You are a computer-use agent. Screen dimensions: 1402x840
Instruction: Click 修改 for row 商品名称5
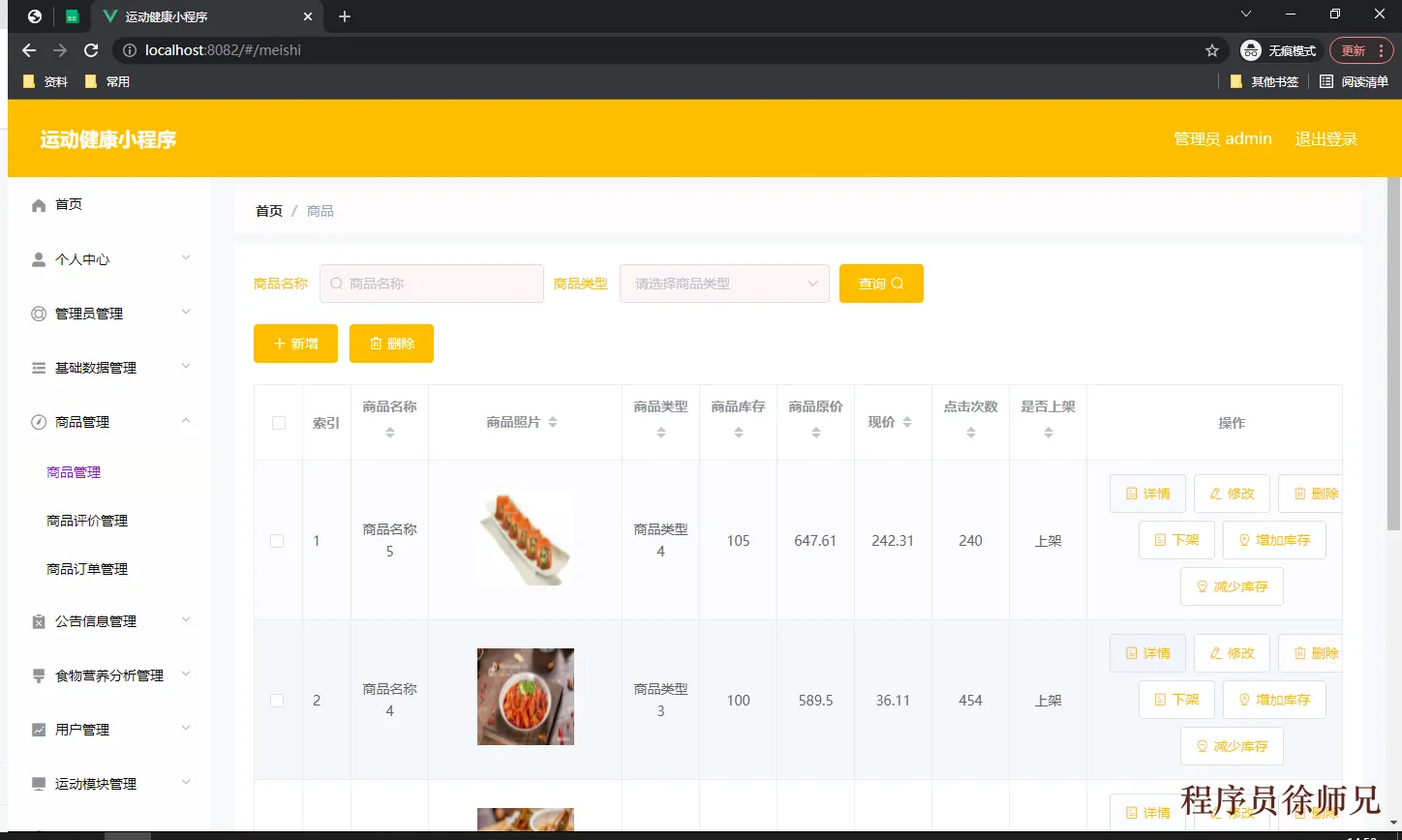(x=1232, y=494)
